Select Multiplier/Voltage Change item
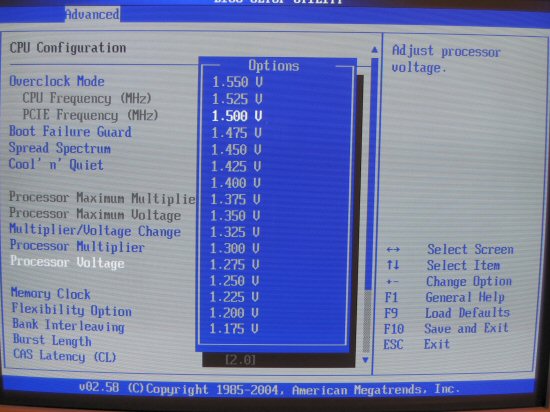Viewport: 550px width, 412px height. pos(95,231)
